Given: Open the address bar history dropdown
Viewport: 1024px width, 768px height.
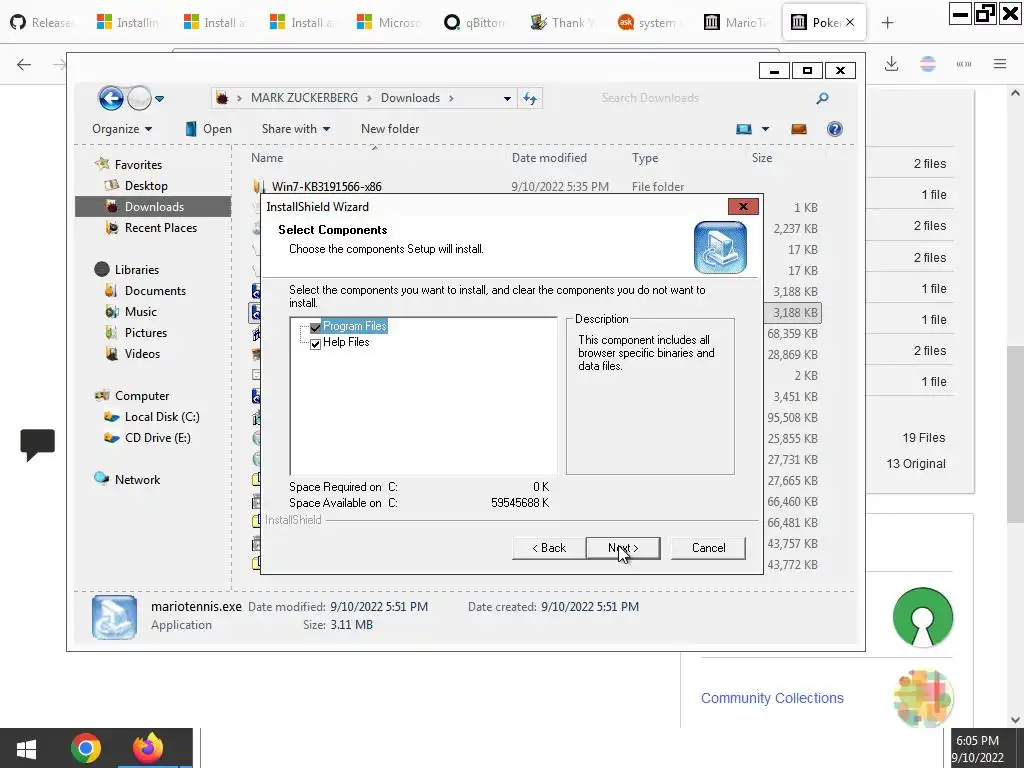Looking at the screenshot, I should click(507, 99).
